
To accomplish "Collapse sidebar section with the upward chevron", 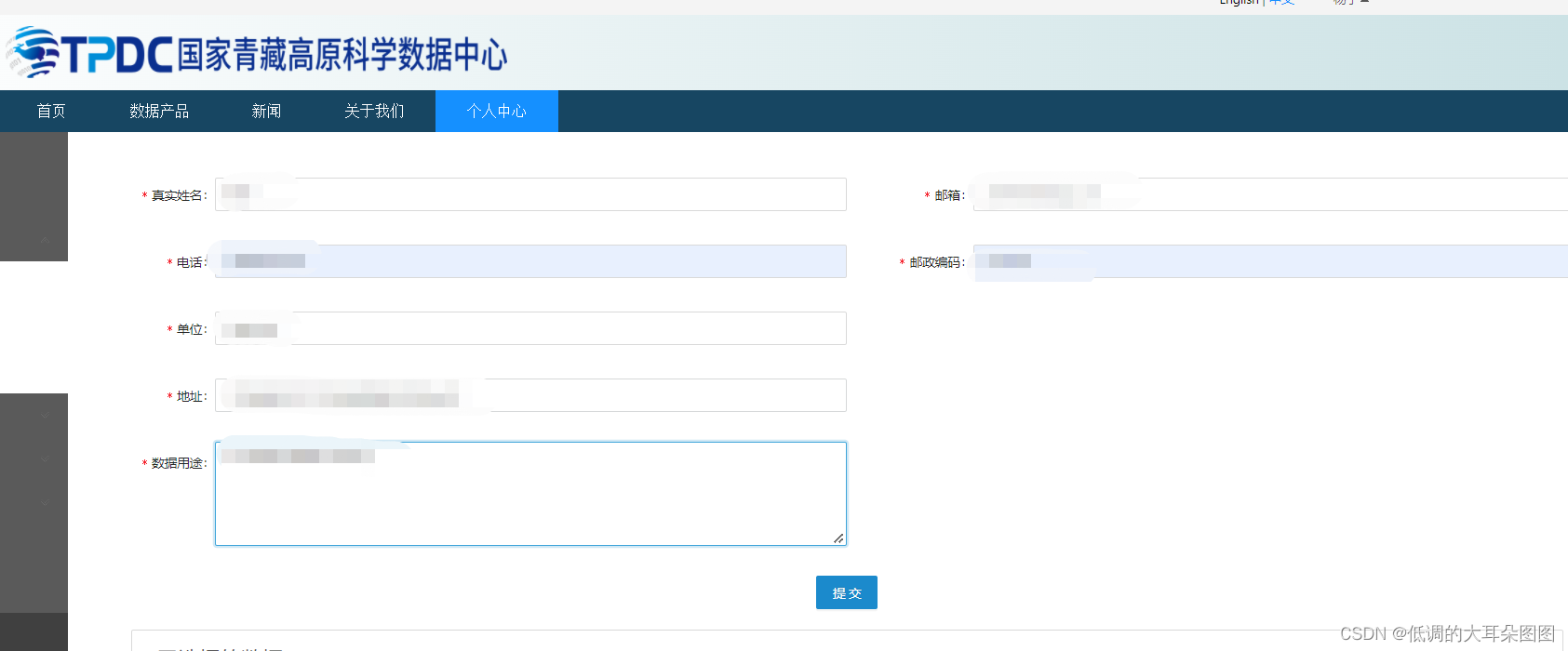I will tap(44, 240).
